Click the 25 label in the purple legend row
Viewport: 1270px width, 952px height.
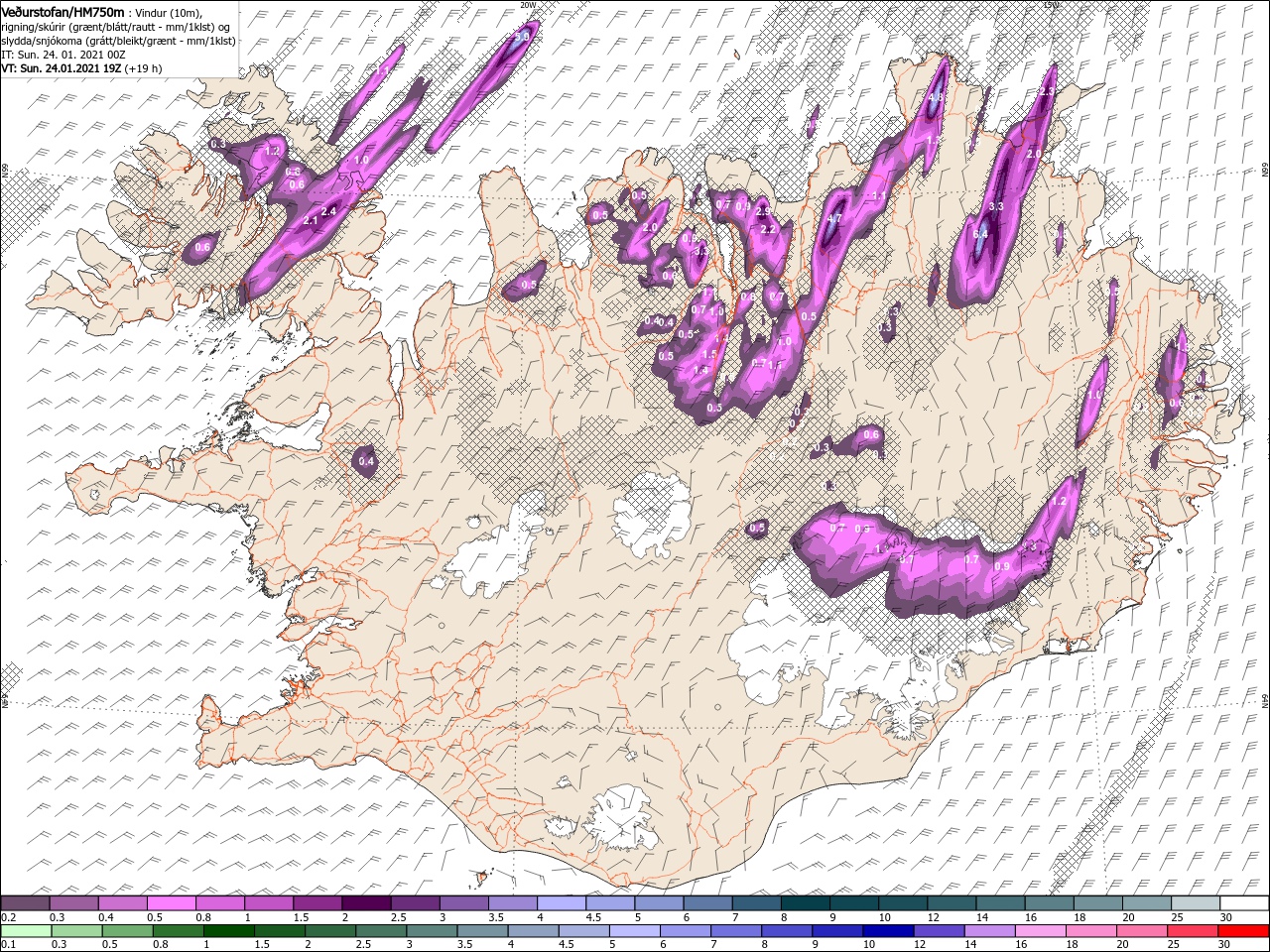1176,917
